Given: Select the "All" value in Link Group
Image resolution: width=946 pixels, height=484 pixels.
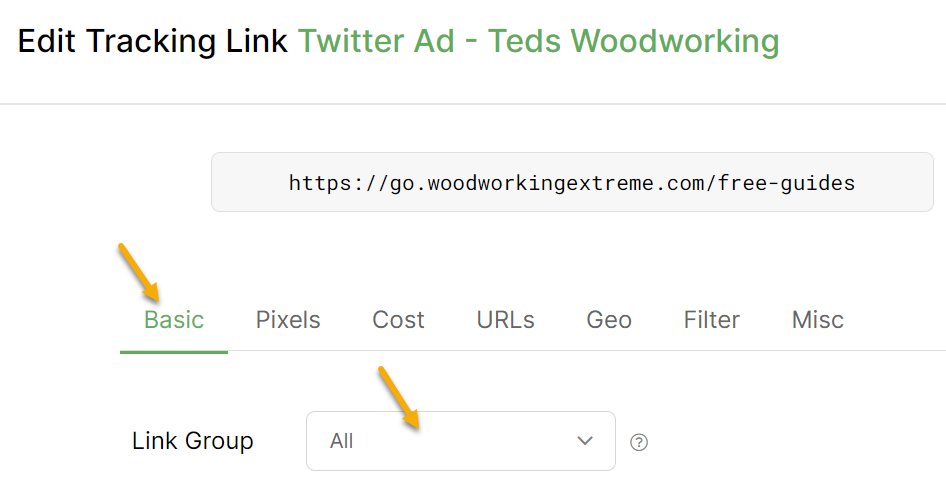Looking at the screenshot, I should coord(342,441).
